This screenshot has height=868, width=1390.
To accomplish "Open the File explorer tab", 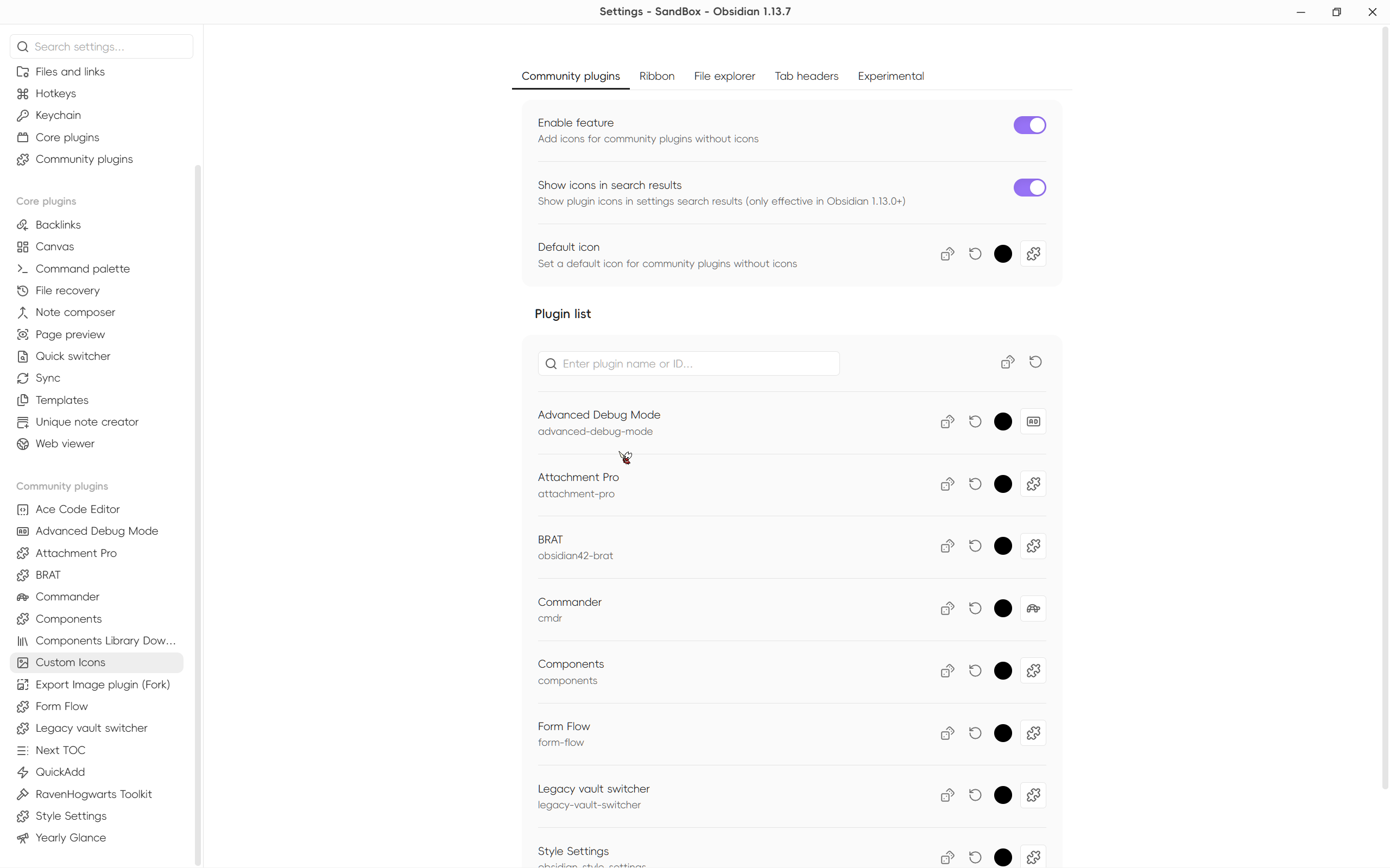I will pyautogui.click(x=724, y=77).
